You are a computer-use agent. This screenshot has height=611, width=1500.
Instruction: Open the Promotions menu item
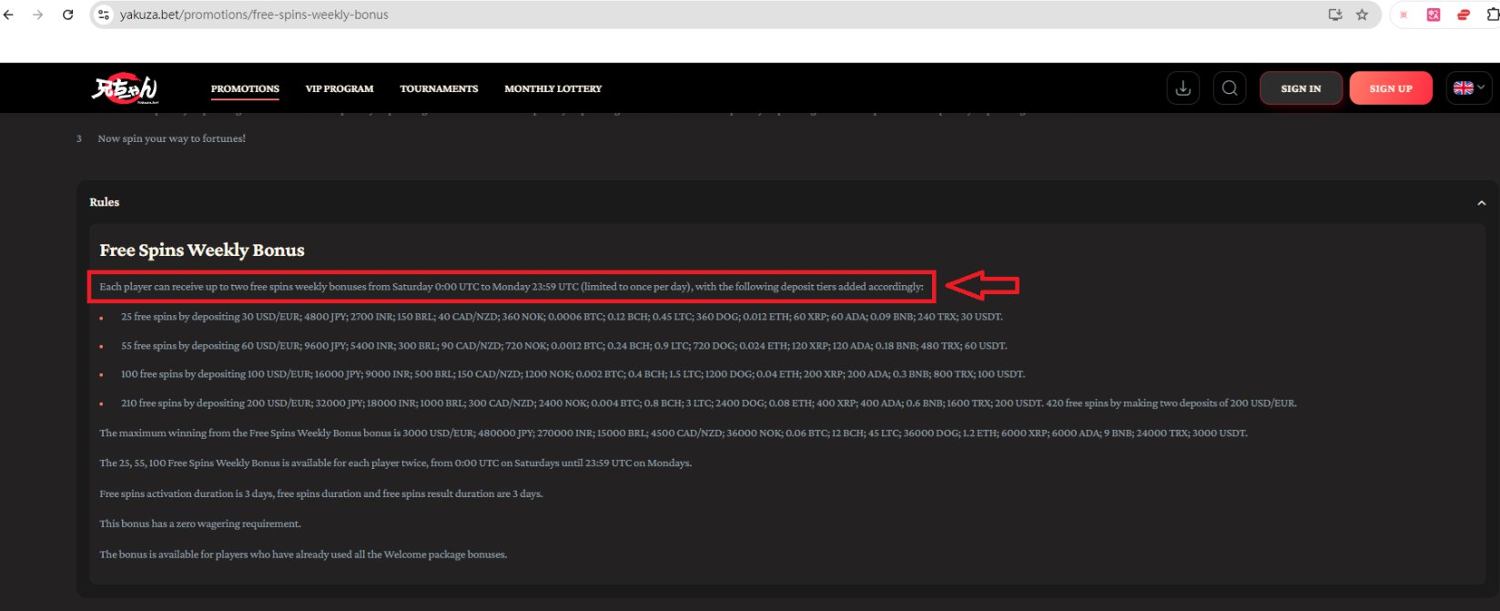[x=245, y=89]
